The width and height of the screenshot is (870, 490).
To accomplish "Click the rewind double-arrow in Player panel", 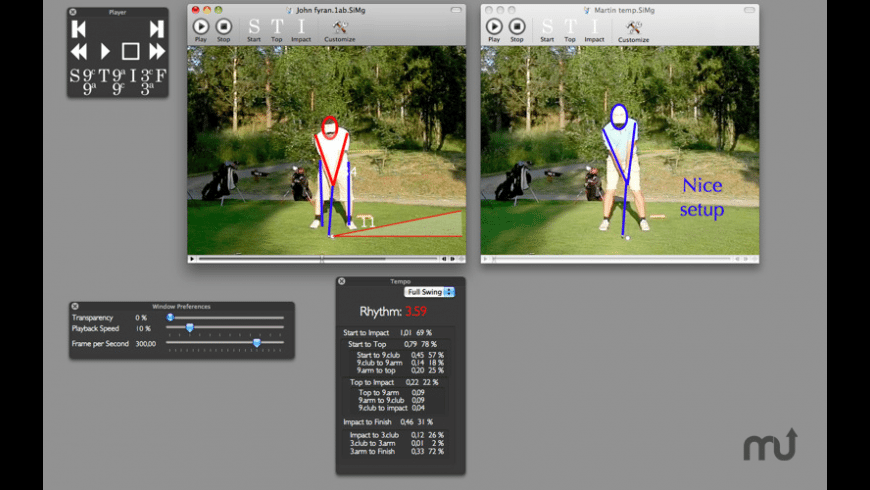I will (79, 52).
